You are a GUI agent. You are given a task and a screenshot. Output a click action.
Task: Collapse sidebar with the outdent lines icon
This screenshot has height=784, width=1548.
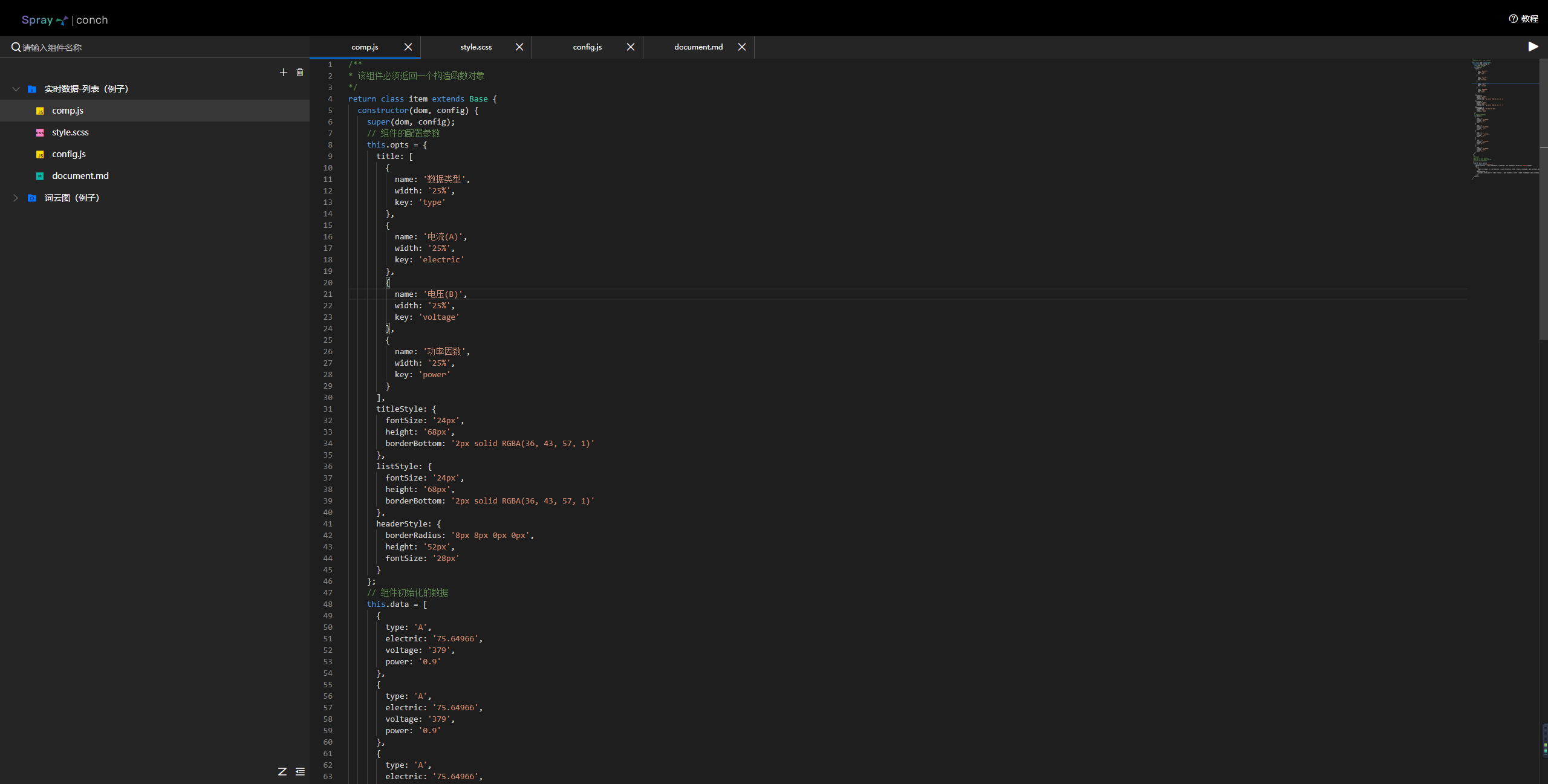pos(300,771)
